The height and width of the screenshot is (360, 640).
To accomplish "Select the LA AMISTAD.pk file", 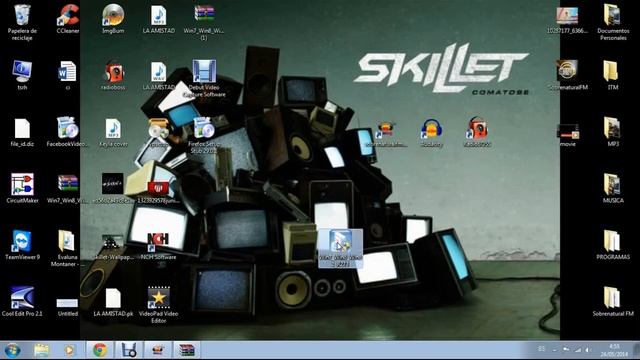I will coord(113,302).
